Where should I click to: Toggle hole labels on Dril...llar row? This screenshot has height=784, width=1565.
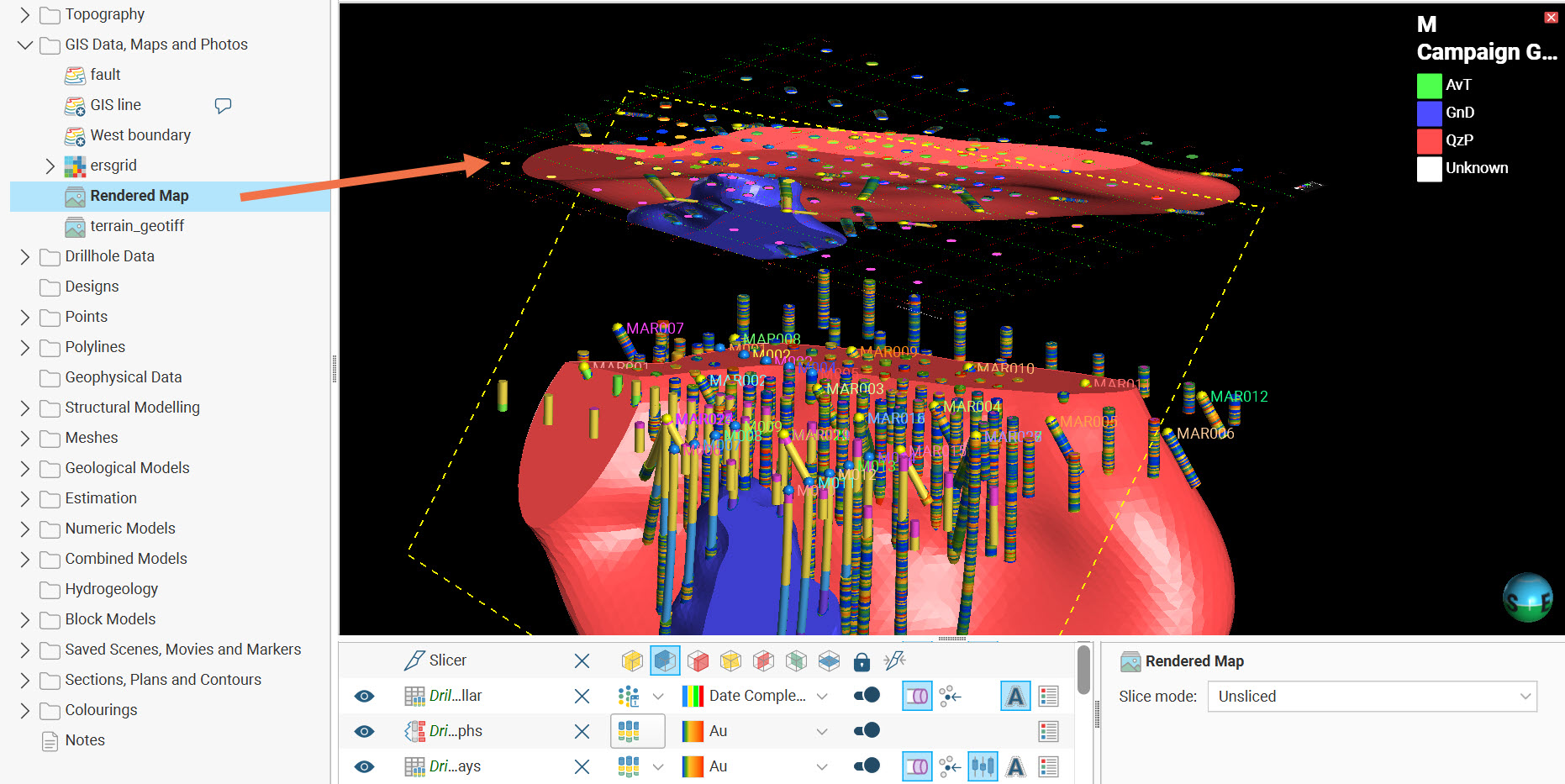(x=1015, y=696)
